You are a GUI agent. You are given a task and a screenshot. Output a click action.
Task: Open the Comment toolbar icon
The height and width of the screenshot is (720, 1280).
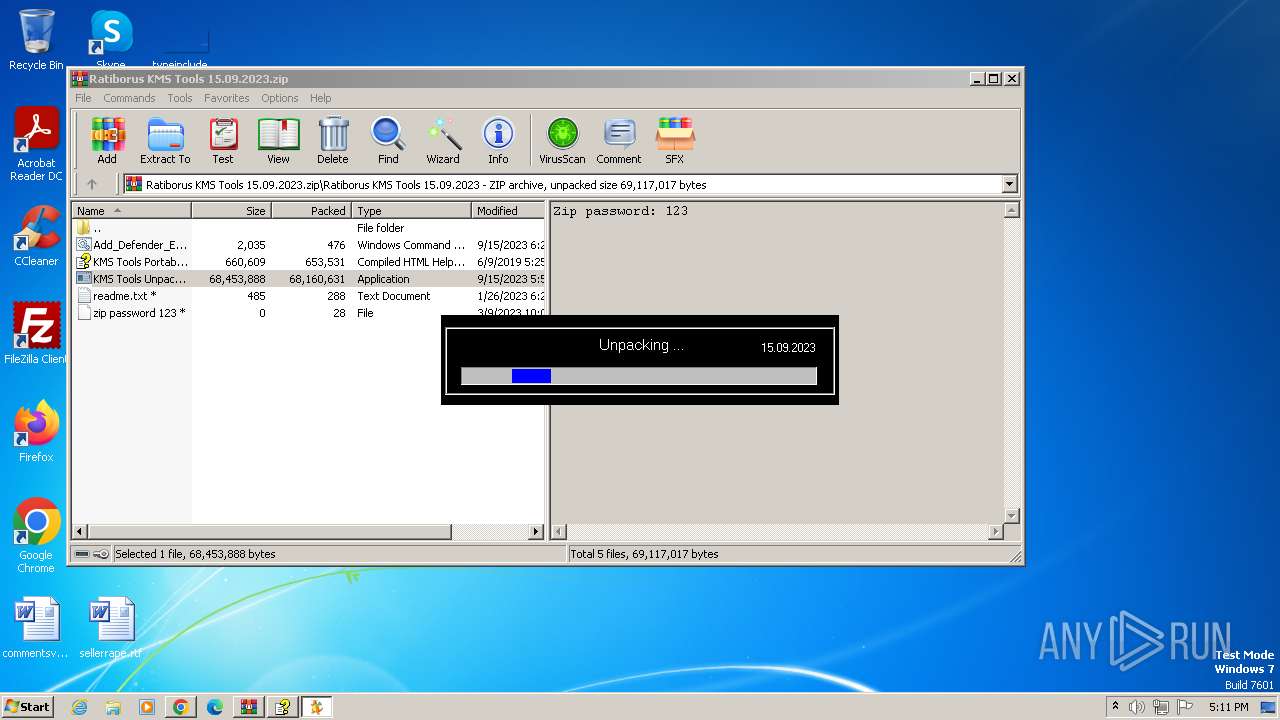pyautogui.click(x=619, y=140)
